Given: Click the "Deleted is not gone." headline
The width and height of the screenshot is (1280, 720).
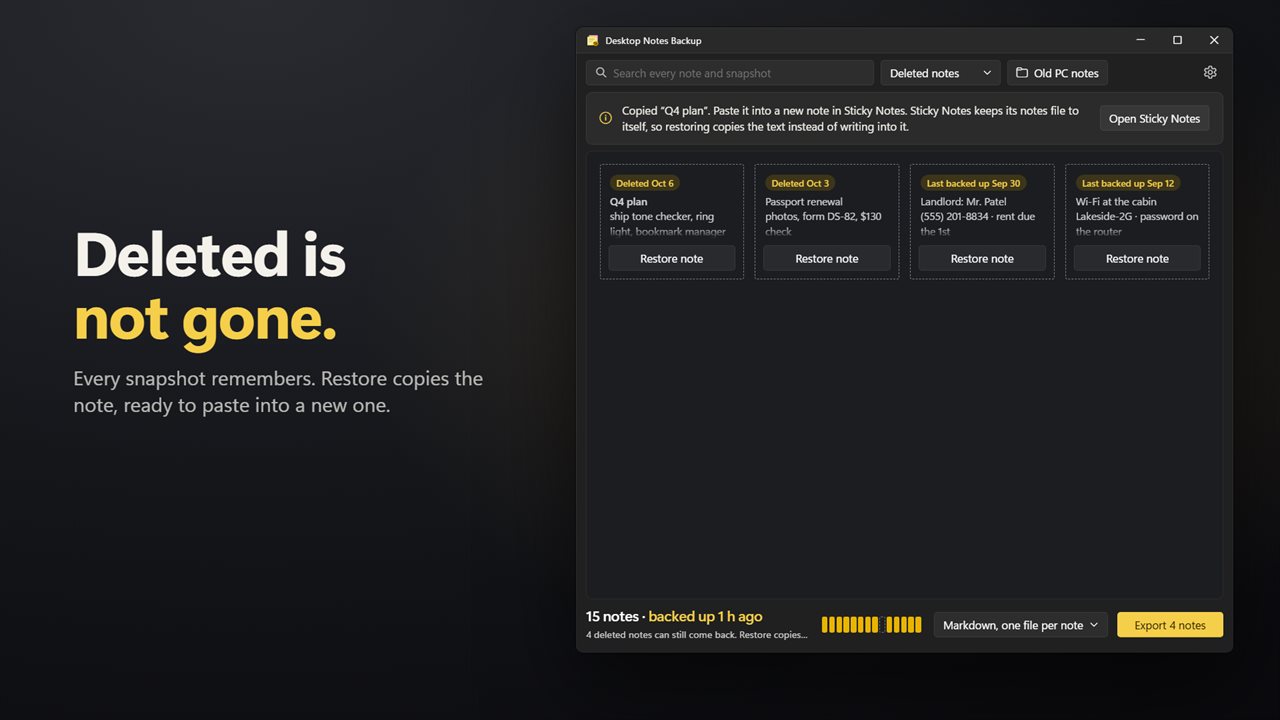Looking at the screenshot, I should point(210,287).
